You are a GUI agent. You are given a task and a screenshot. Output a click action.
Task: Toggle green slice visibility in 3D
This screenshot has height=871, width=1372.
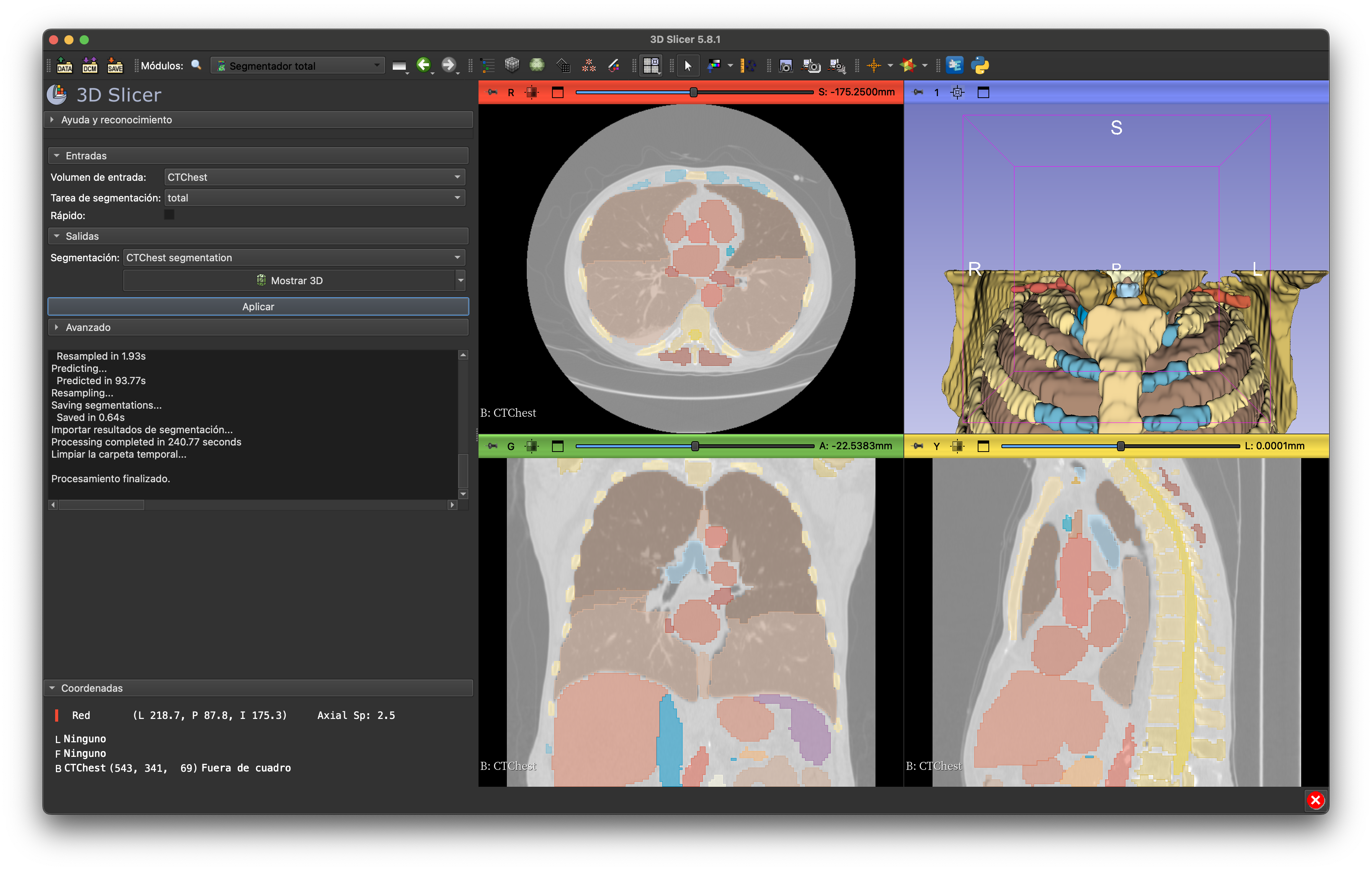pos(532,446)
